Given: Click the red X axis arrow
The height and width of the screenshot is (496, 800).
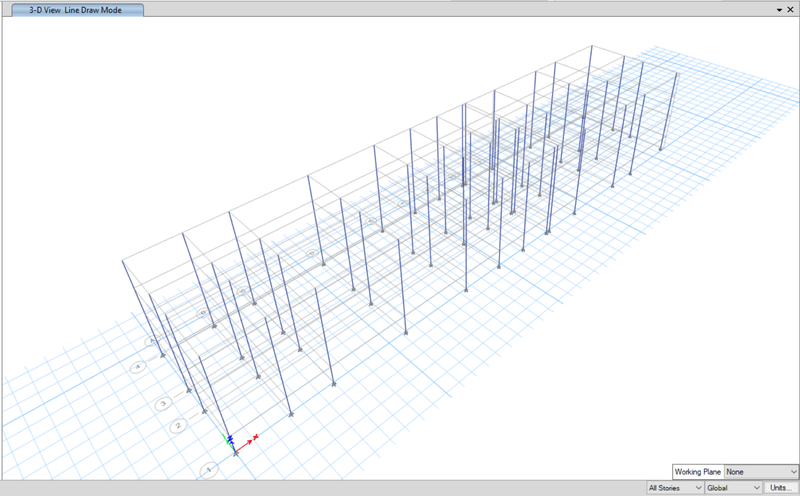Looking at the screenshot, I should click(x=246, y=444).
